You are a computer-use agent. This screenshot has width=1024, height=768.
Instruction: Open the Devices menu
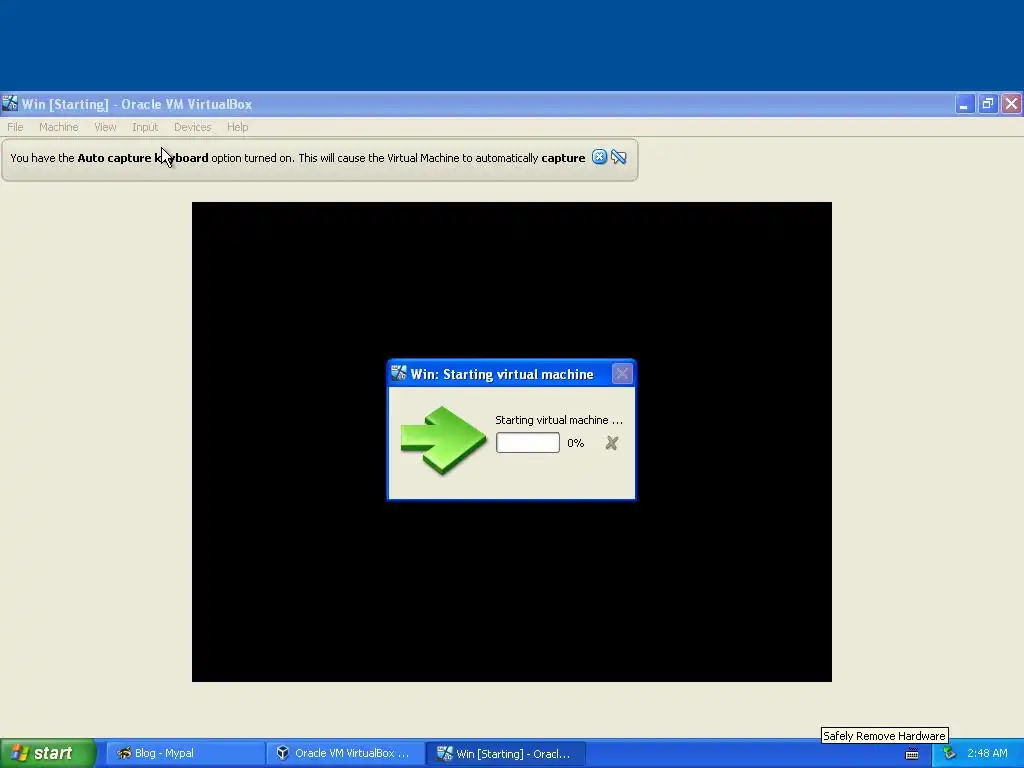[x=192, y=127]
